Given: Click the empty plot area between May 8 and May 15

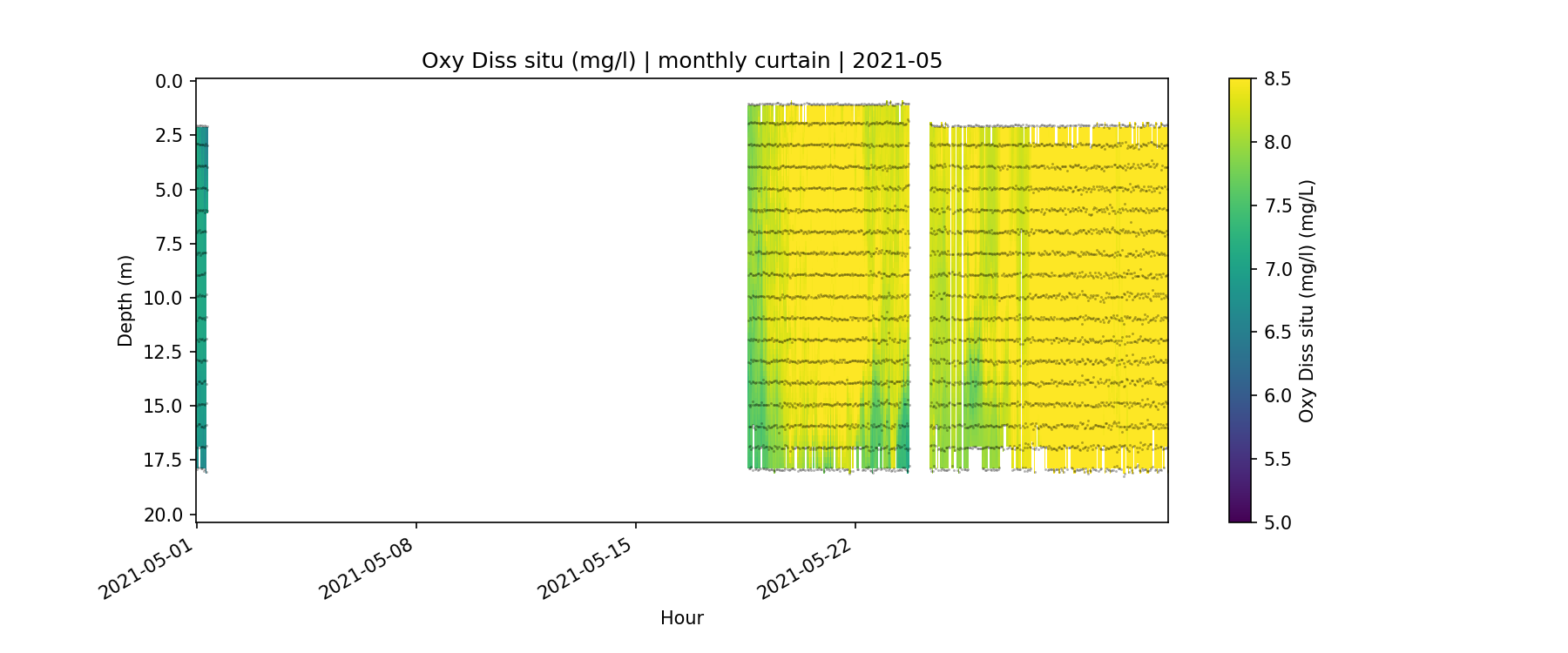Looking at the screenshot, I should 523,296.
